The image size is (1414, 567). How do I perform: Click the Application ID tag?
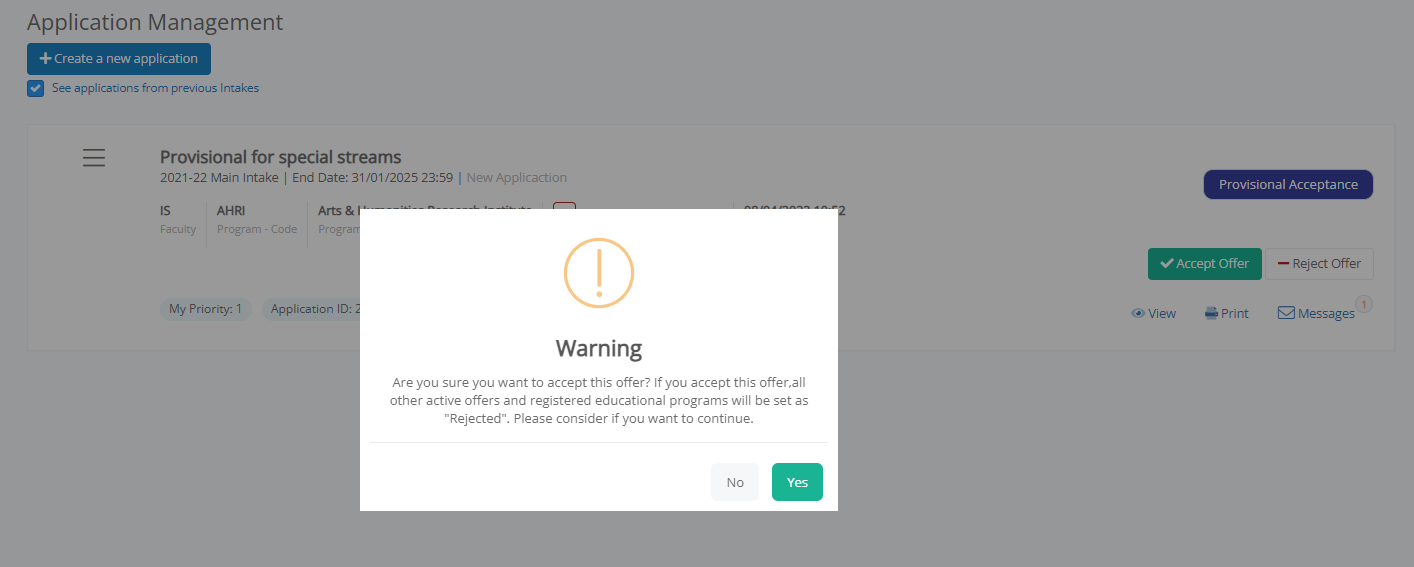311,309
